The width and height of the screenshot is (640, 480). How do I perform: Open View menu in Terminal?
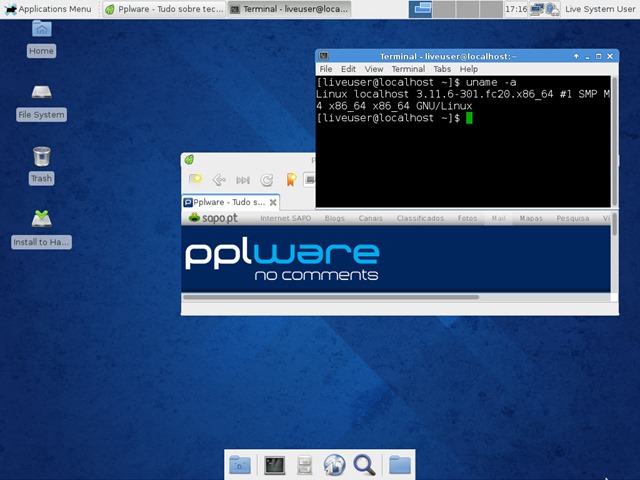(373, 69)
